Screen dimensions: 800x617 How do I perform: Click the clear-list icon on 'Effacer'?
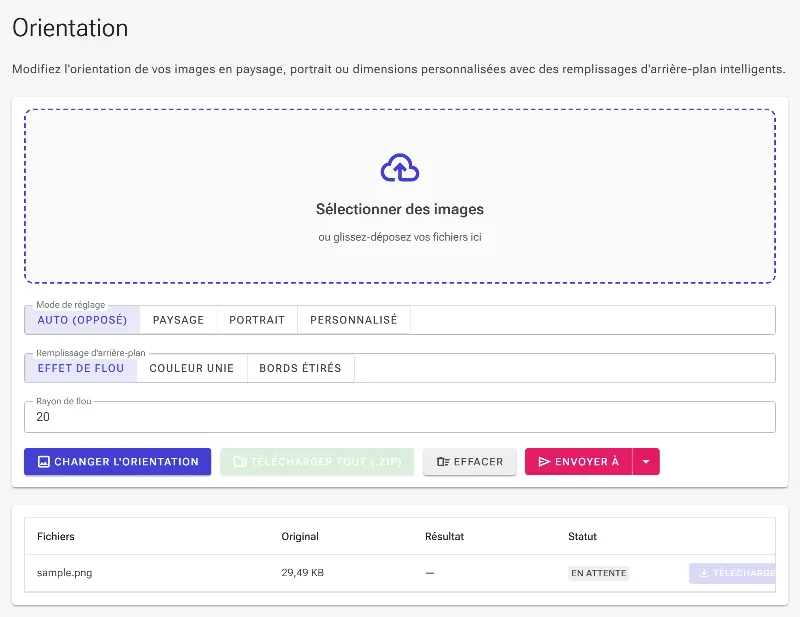[443, 462]
